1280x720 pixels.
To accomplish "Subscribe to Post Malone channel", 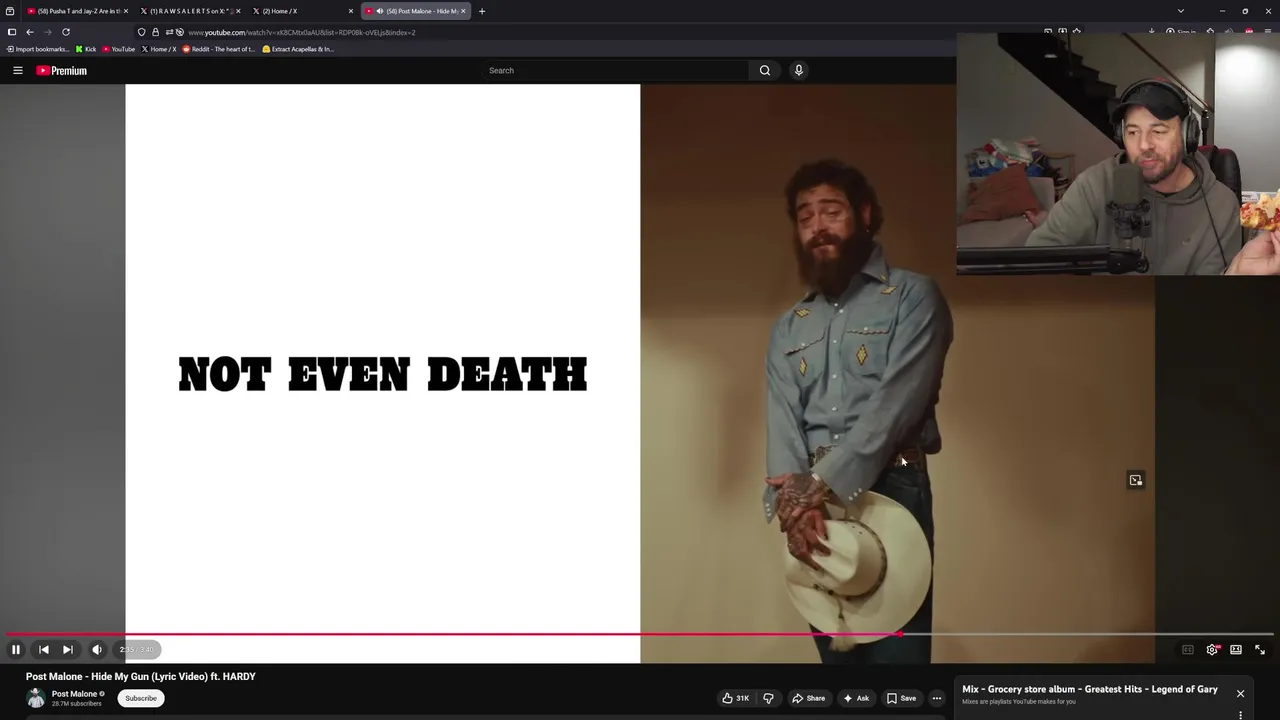I will click(x=141, y=698).
